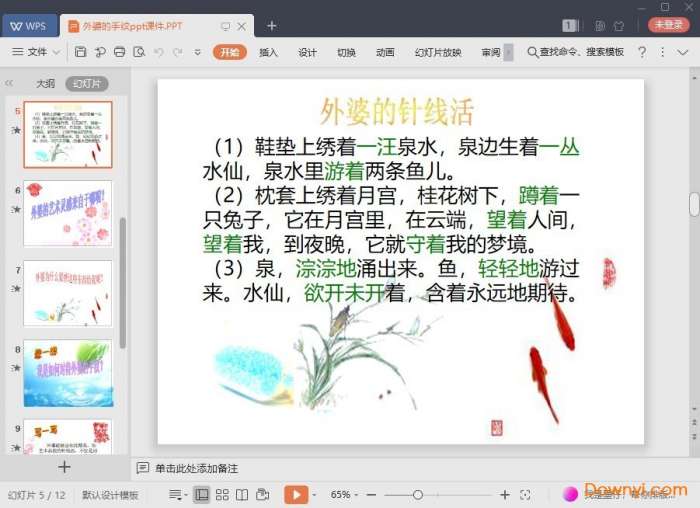Switch to the 审阅 ribbon tab

click(491, 52)
